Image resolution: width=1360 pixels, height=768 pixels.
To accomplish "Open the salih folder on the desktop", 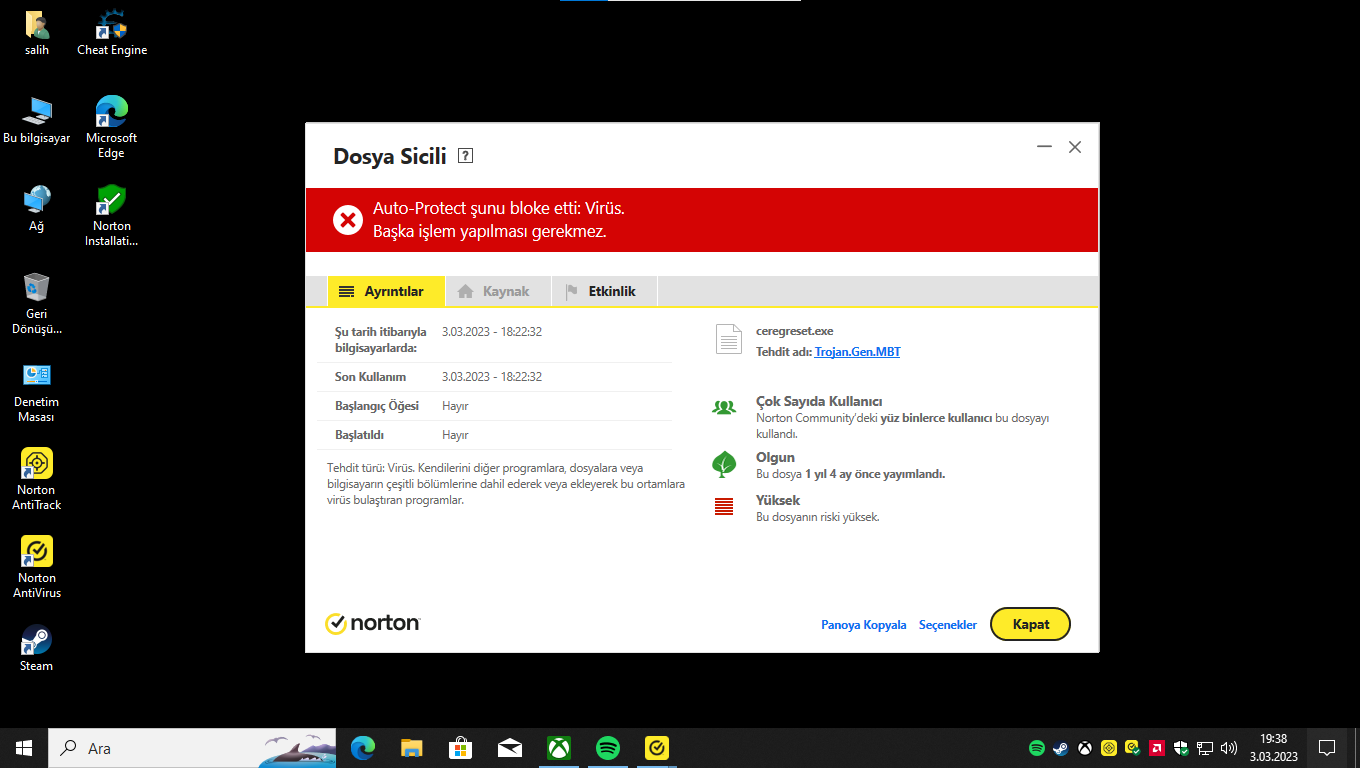I will click(37, 33).
